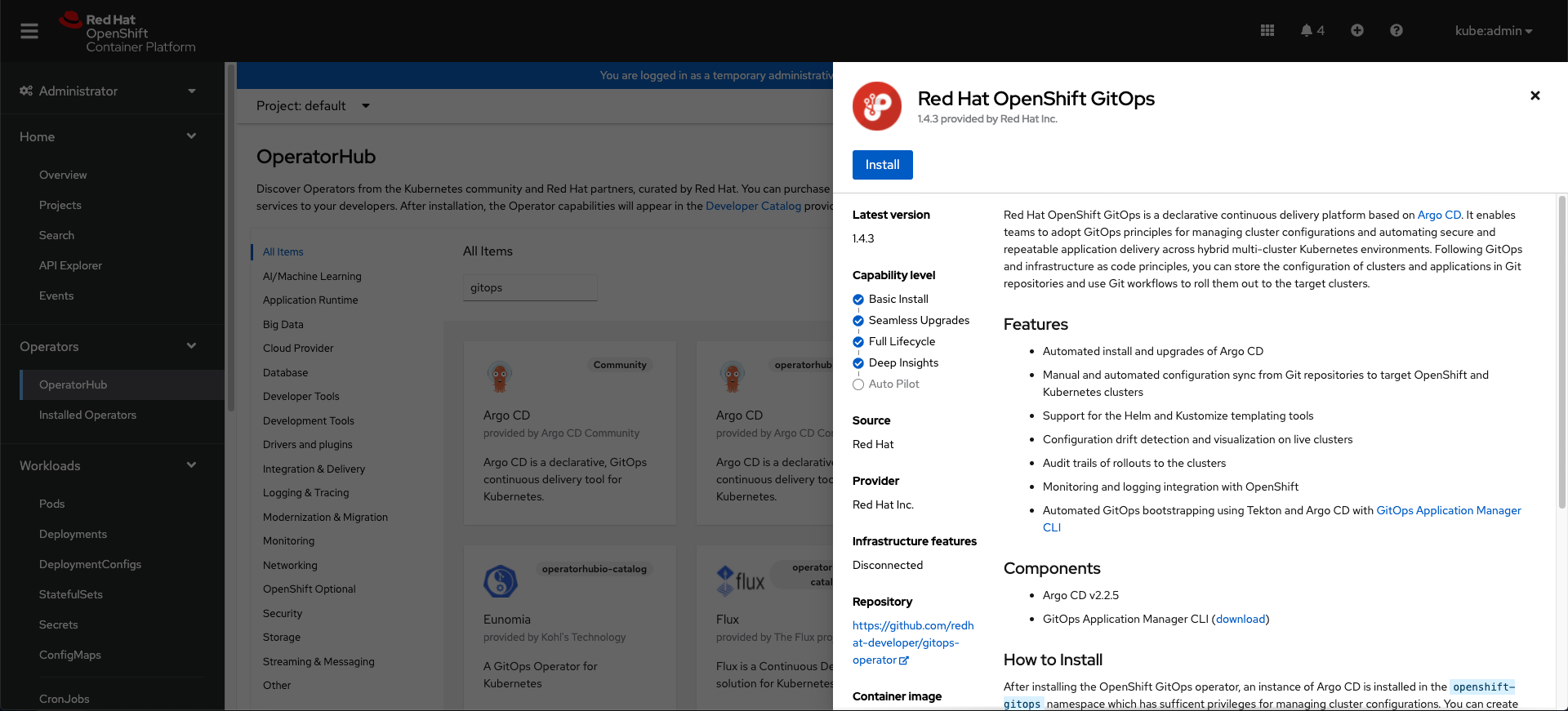Open Pods under Workloads
Image resolution: width=1568 pixels, height=711 pixels.
52,504
